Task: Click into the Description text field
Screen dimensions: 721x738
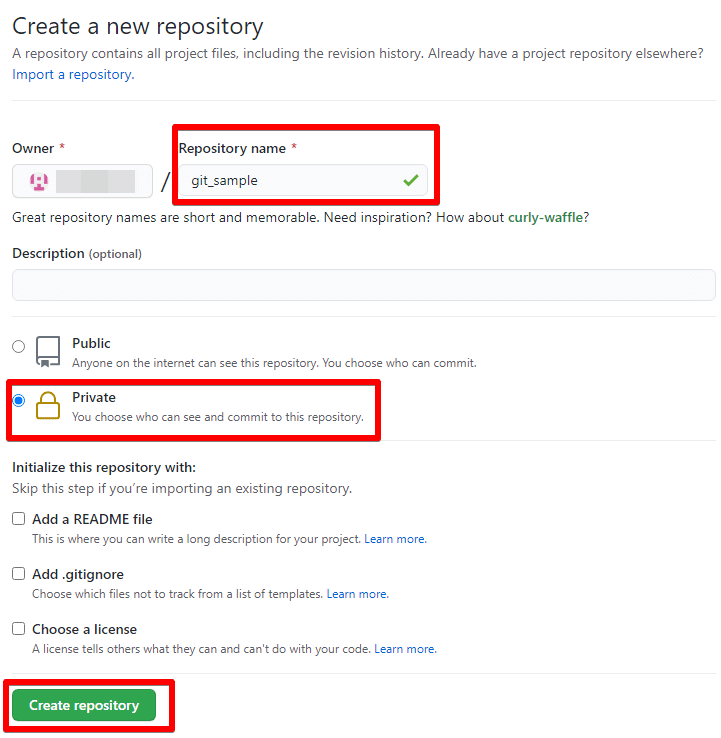Action: (x=364, y=285)
